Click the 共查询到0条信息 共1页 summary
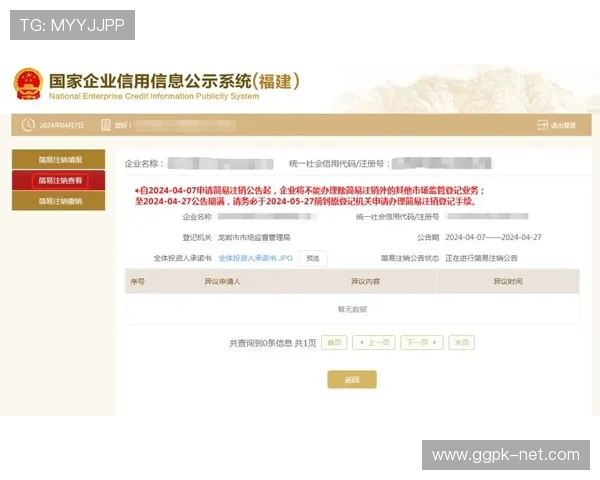The height and width of the screenshot is (480, 600). 273,343
